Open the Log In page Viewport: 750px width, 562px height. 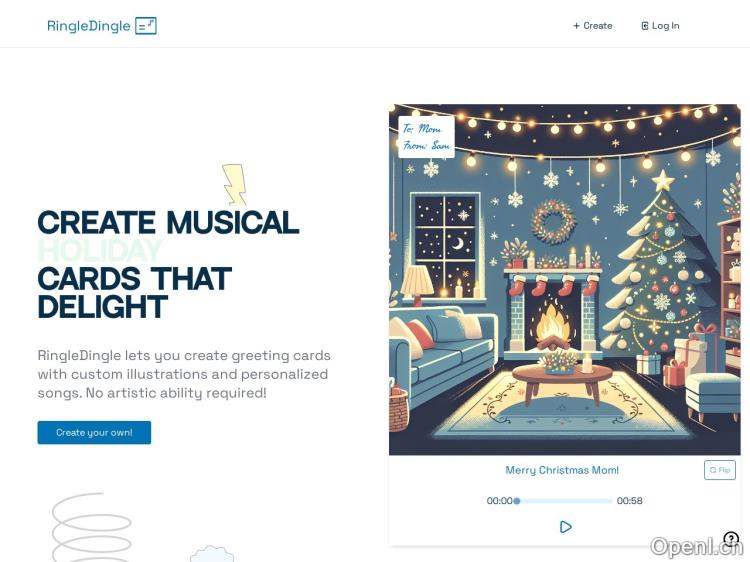pyautogui.click(x=660, y=26)
